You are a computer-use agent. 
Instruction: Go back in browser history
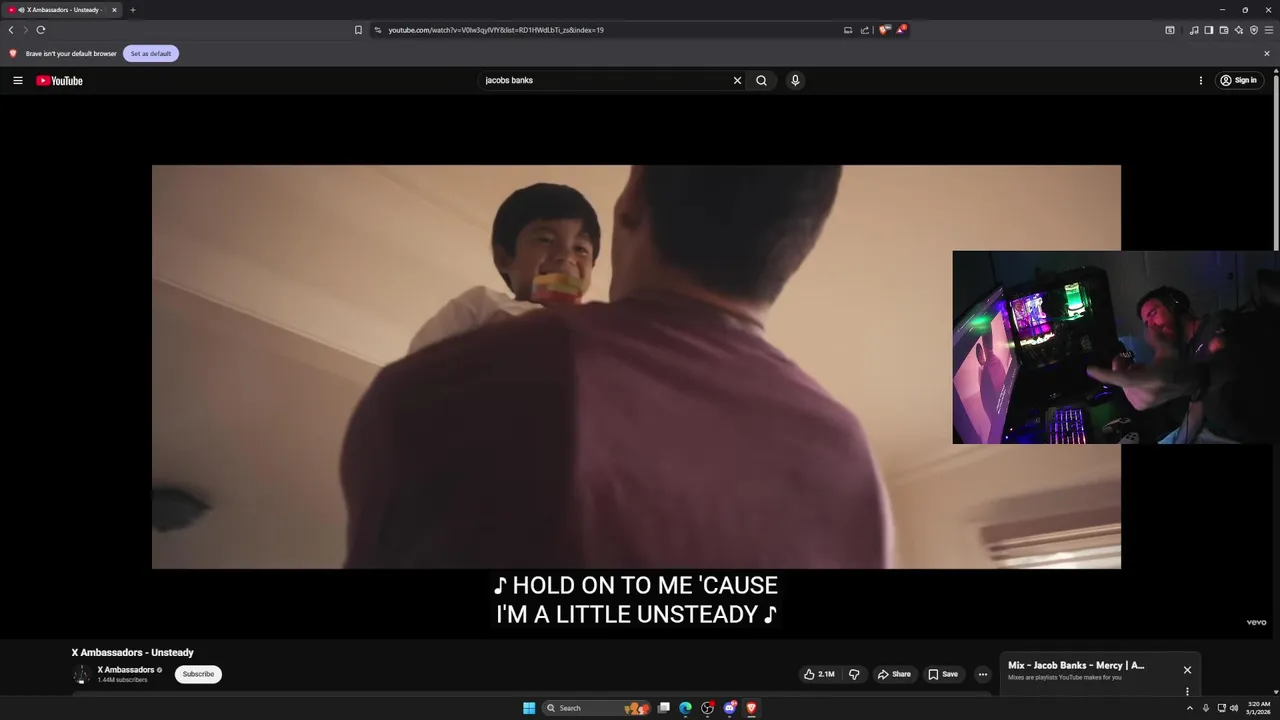tap(11, 30)
